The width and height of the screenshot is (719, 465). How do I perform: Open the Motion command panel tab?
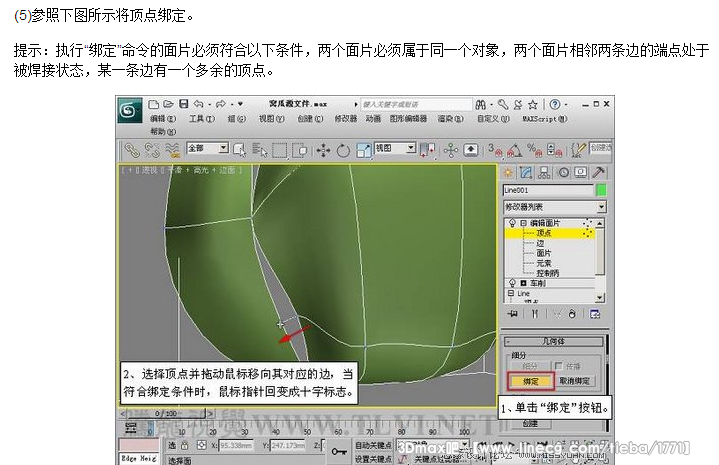pos(564,172)
